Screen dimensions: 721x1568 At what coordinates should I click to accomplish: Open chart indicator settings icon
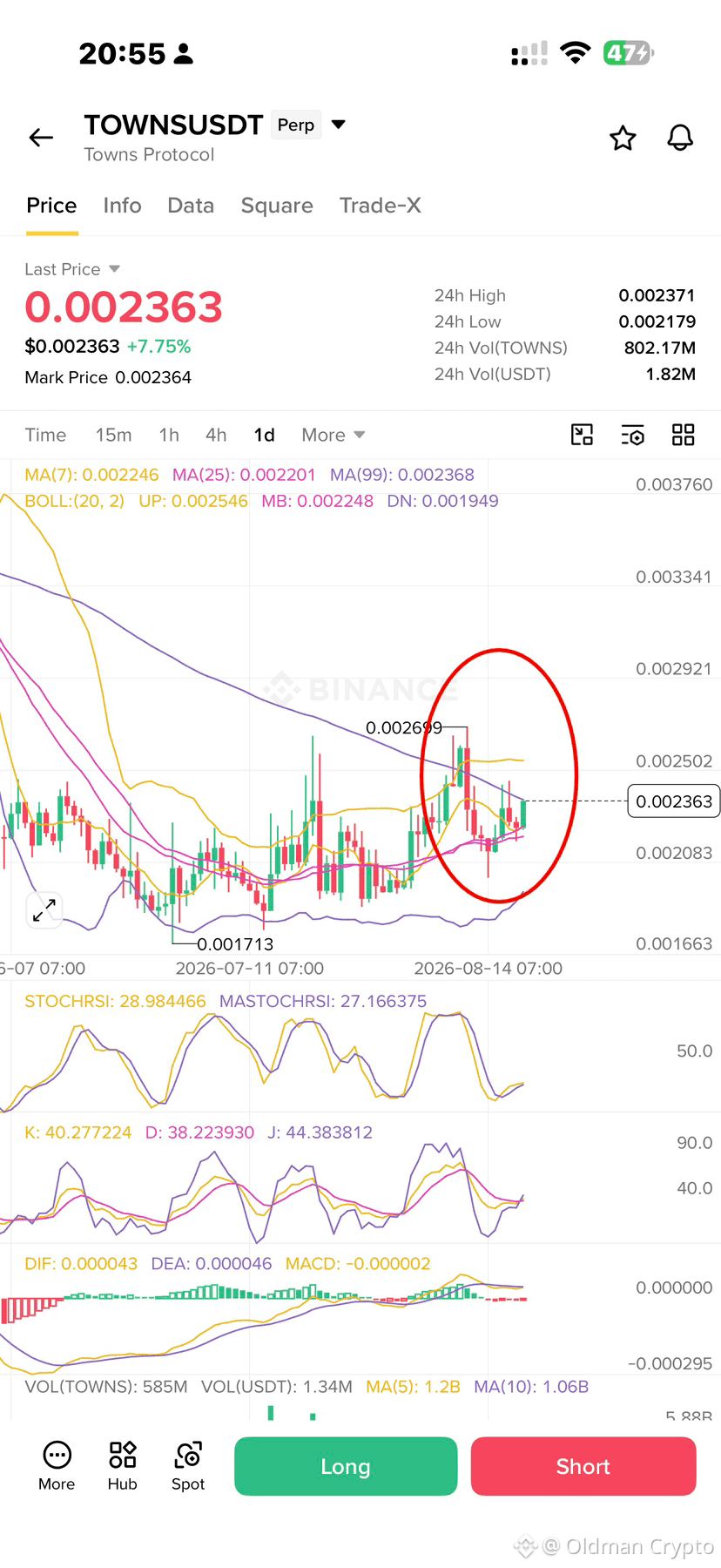[x=633, y=435]
